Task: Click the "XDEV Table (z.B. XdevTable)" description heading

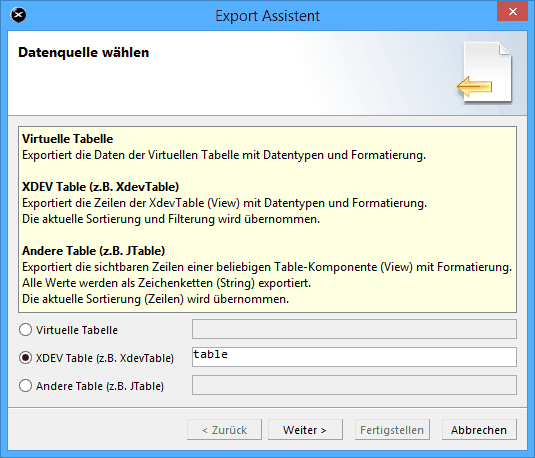Action: (101, 187)
